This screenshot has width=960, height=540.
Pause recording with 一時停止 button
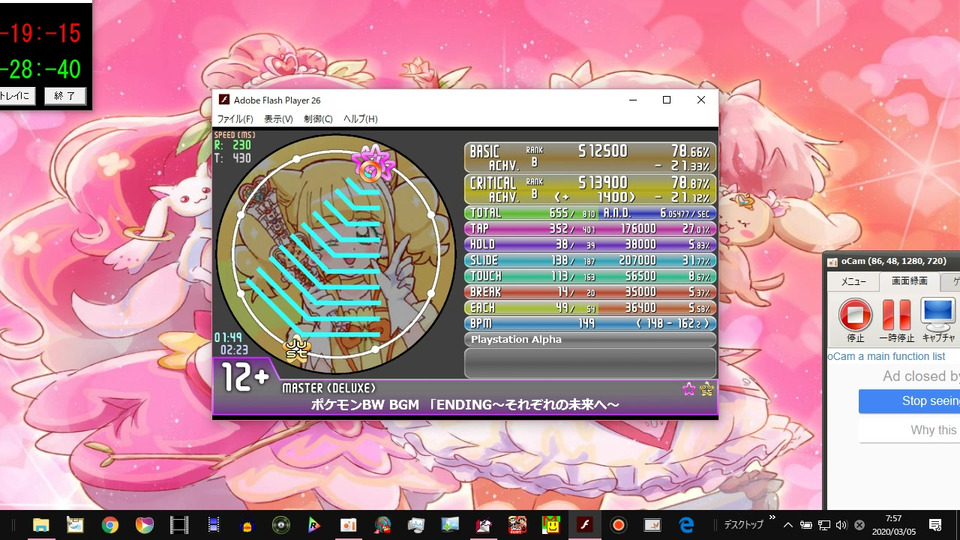point(896,320)
